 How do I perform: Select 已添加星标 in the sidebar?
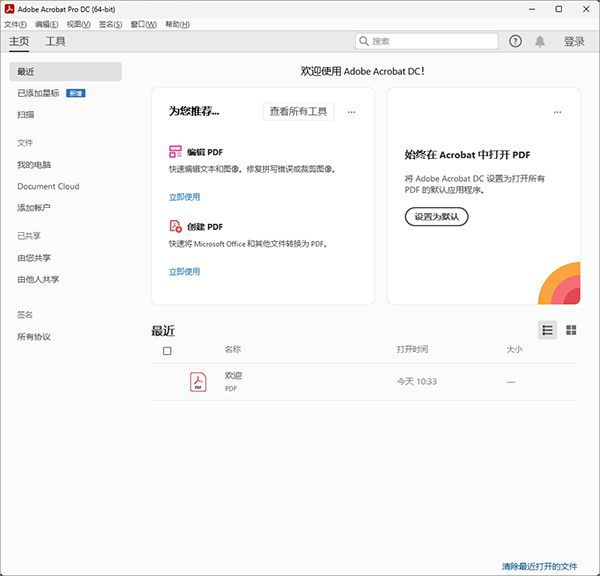(x=38, y=93)
